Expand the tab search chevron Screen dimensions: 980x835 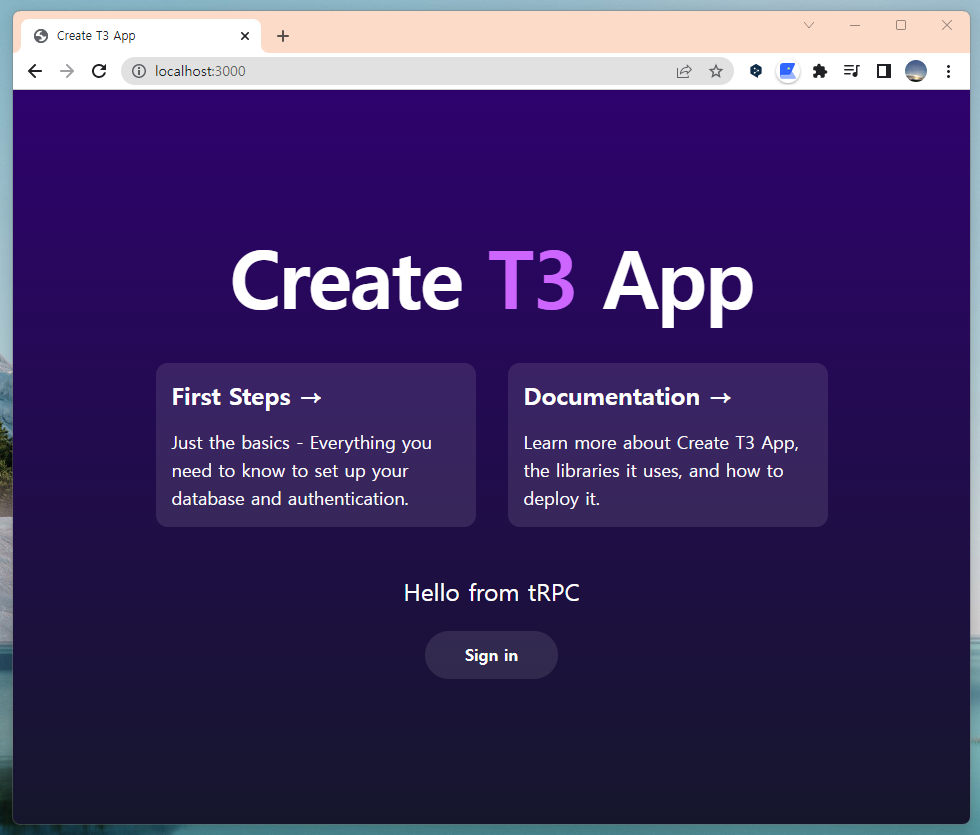[809, 25]
